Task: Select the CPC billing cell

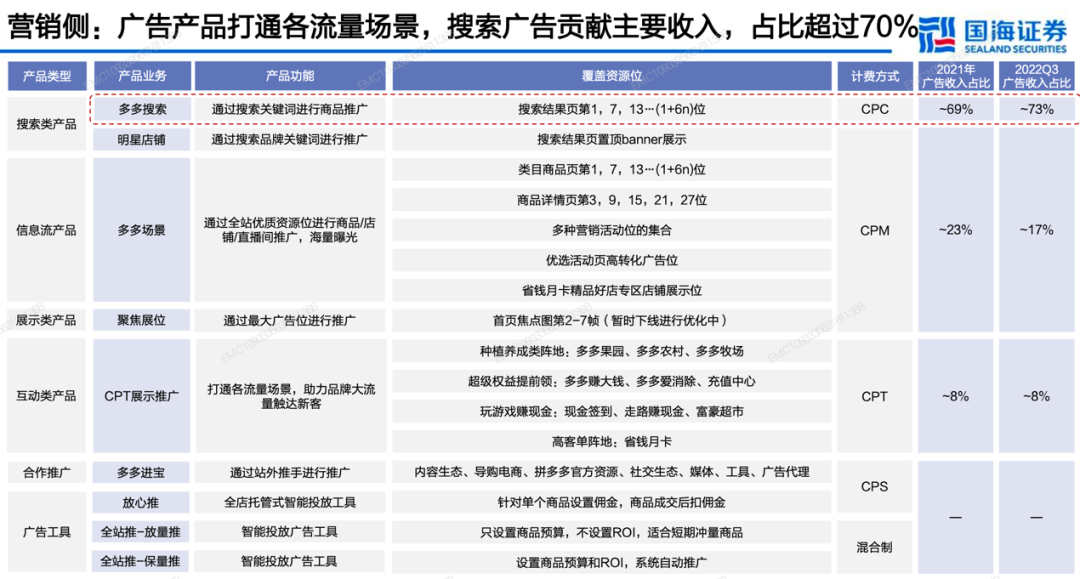Action: click(875, 109)
